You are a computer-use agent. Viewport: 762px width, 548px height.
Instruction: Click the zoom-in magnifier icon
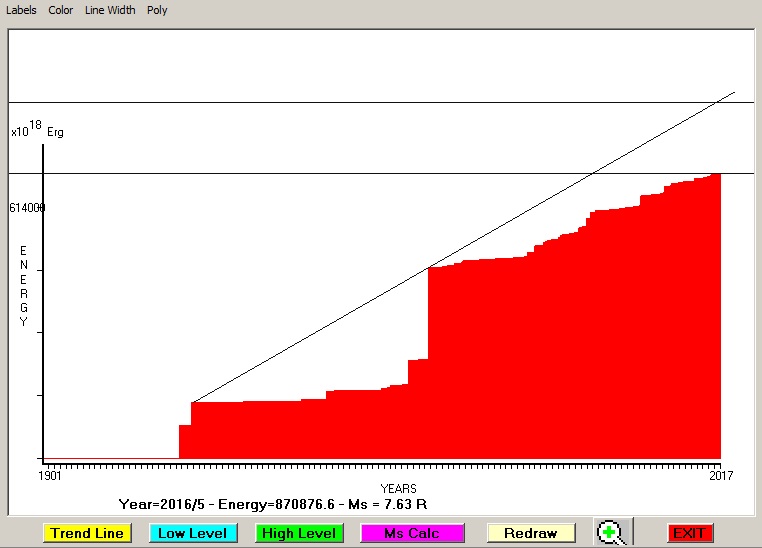pos(612,533)
